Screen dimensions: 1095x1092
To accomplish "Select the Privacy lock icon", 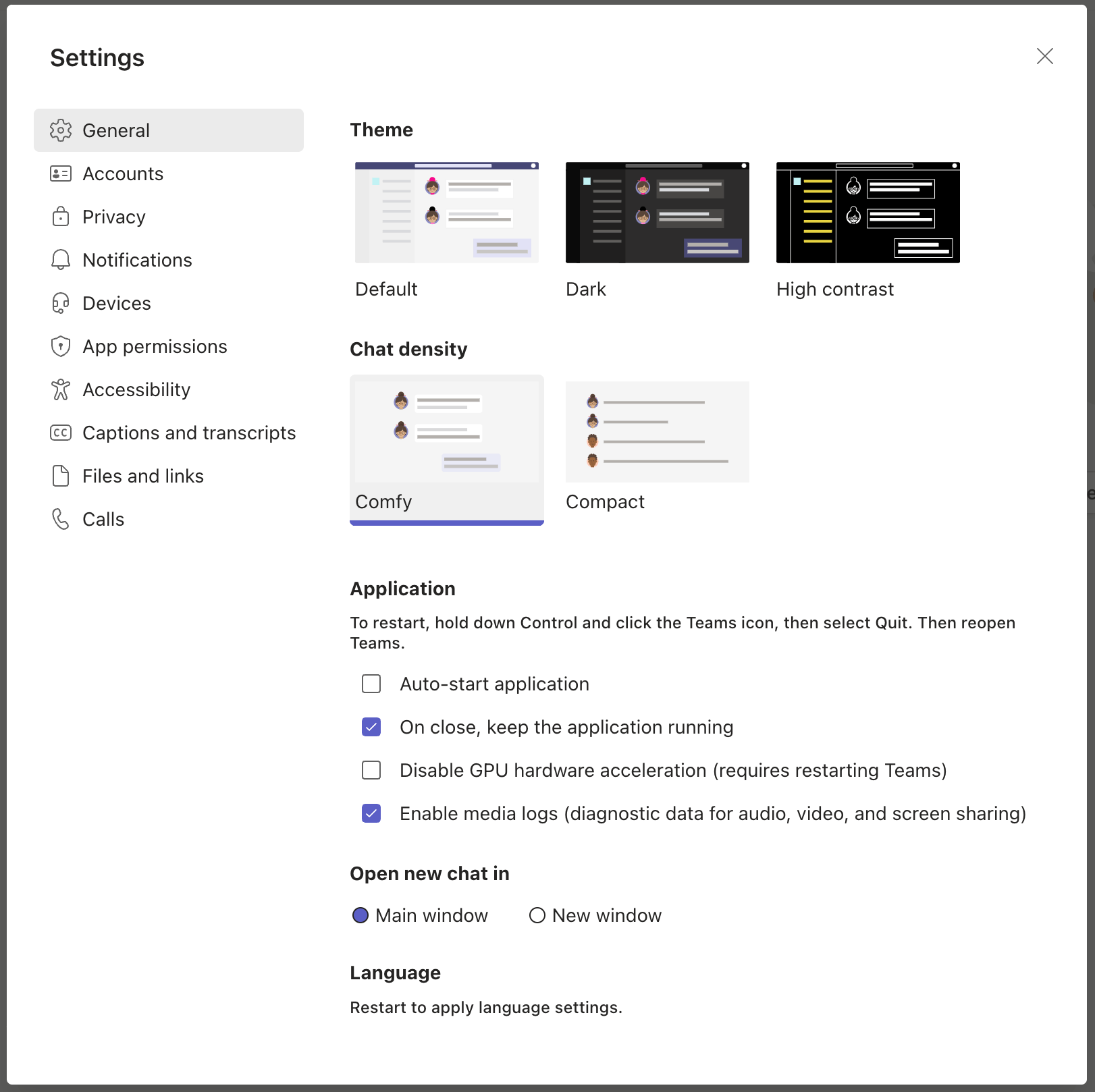I will pos(61,217).
